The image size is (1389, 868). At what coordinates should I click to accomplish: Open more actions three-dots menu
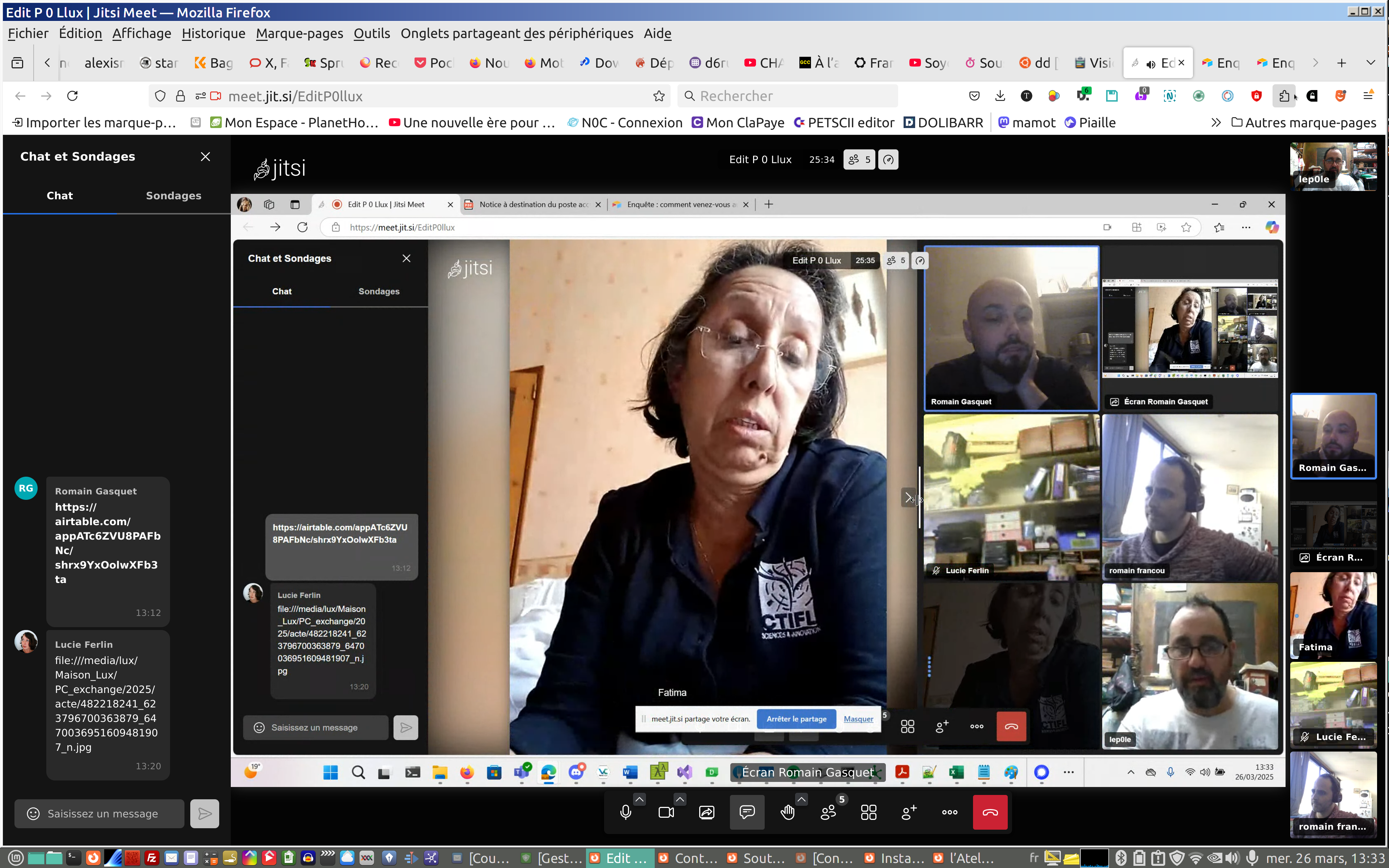click(950, 812)
